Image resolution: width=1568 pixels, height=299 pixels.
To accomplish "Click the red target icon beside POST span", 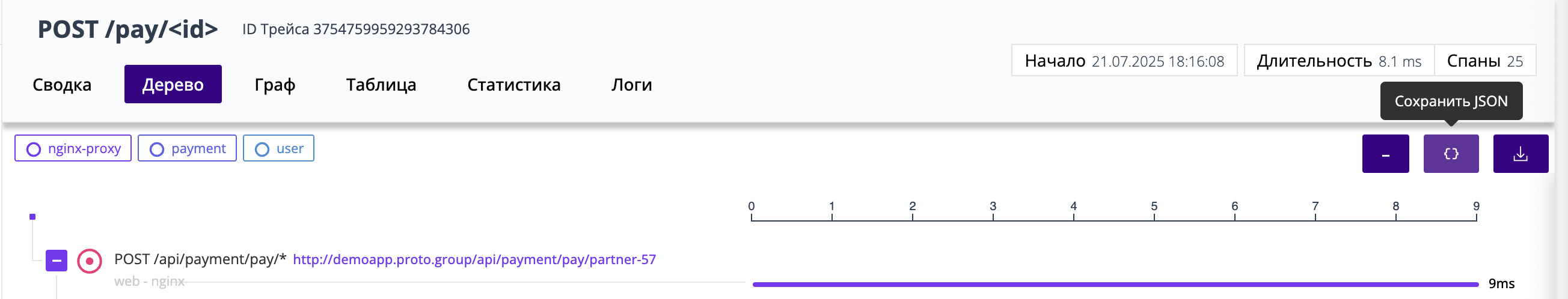I will point(90,261).
